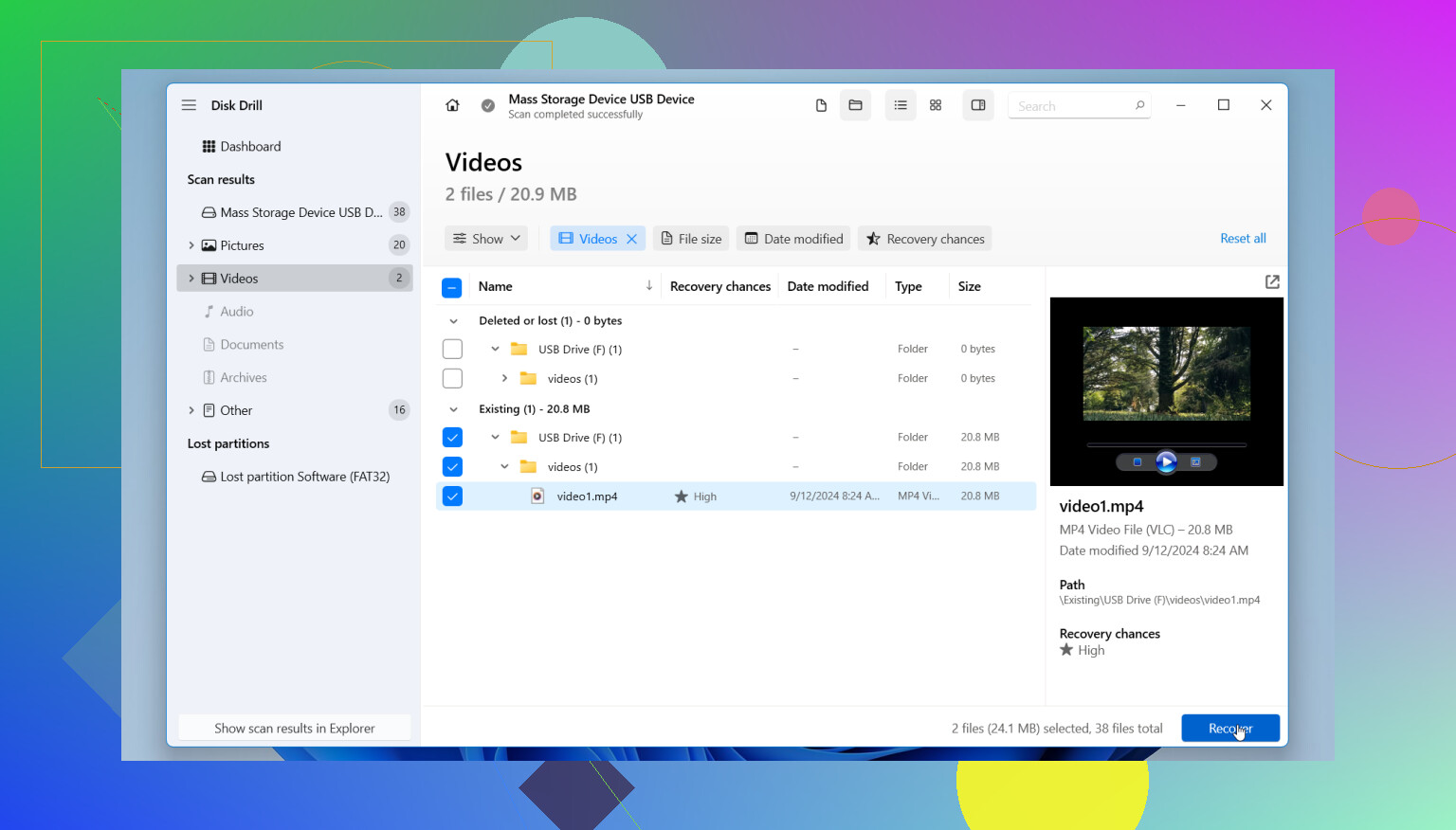Click the Pictures category icon in sidebar

coord(209,245)
